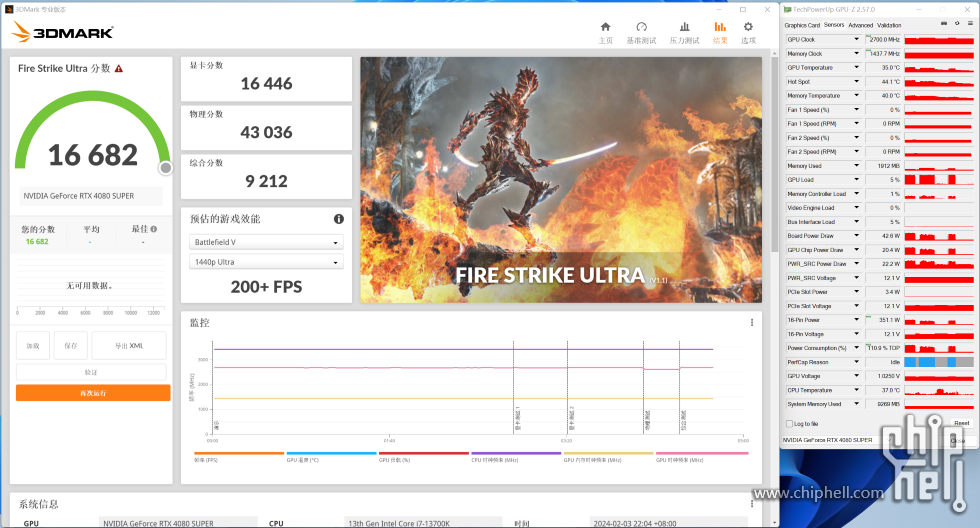Open the Stress Tests (压力测试) icon
Screen dimensions: 980x528
pos(684,27)
